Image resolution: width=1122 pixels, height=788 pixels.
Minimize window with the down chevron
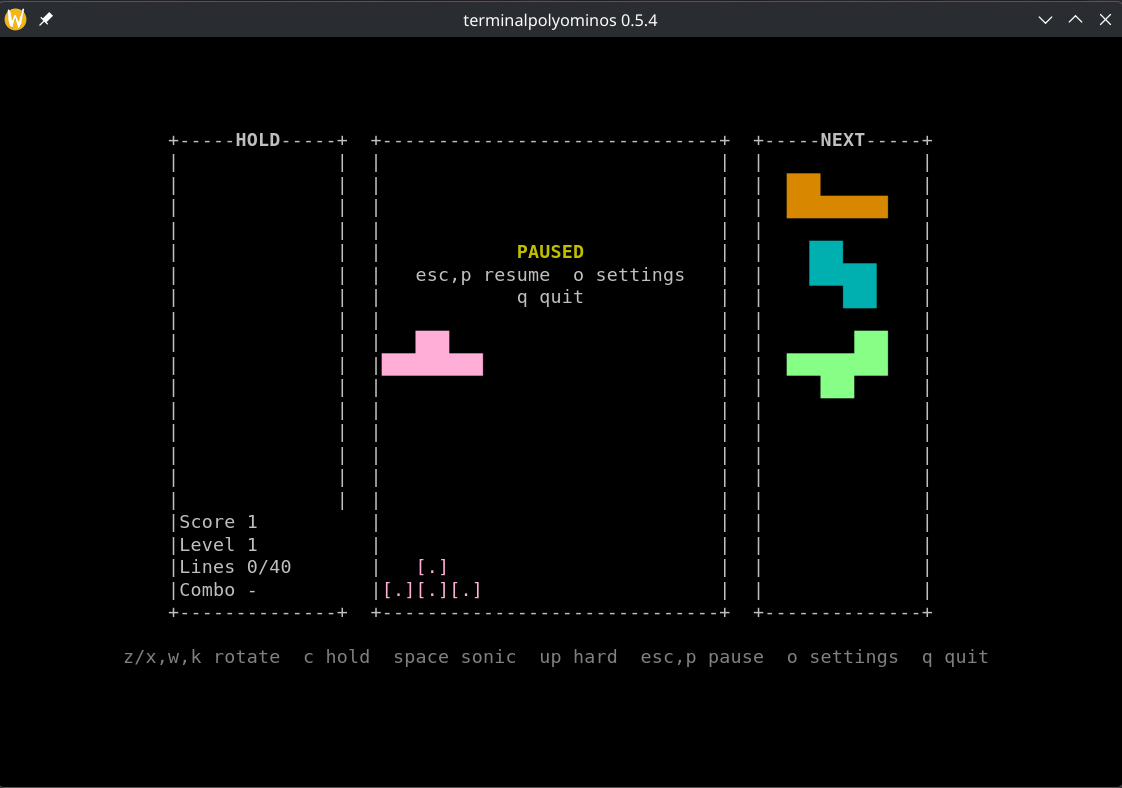(x=1045, y=20)
